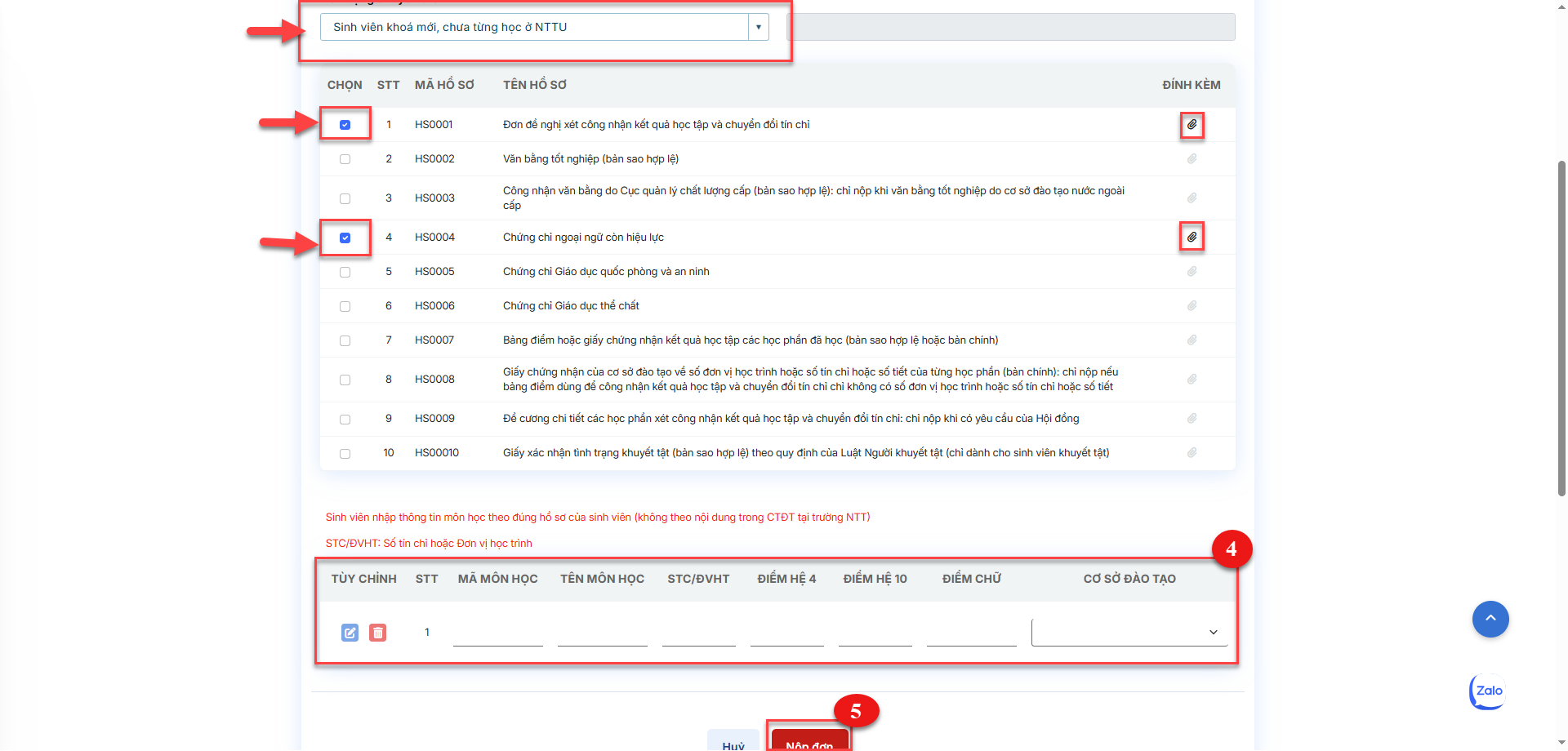
Task: Click the paperclip icon for HS0007 row
Action: pyautogui.click(x=1192, y=340)
